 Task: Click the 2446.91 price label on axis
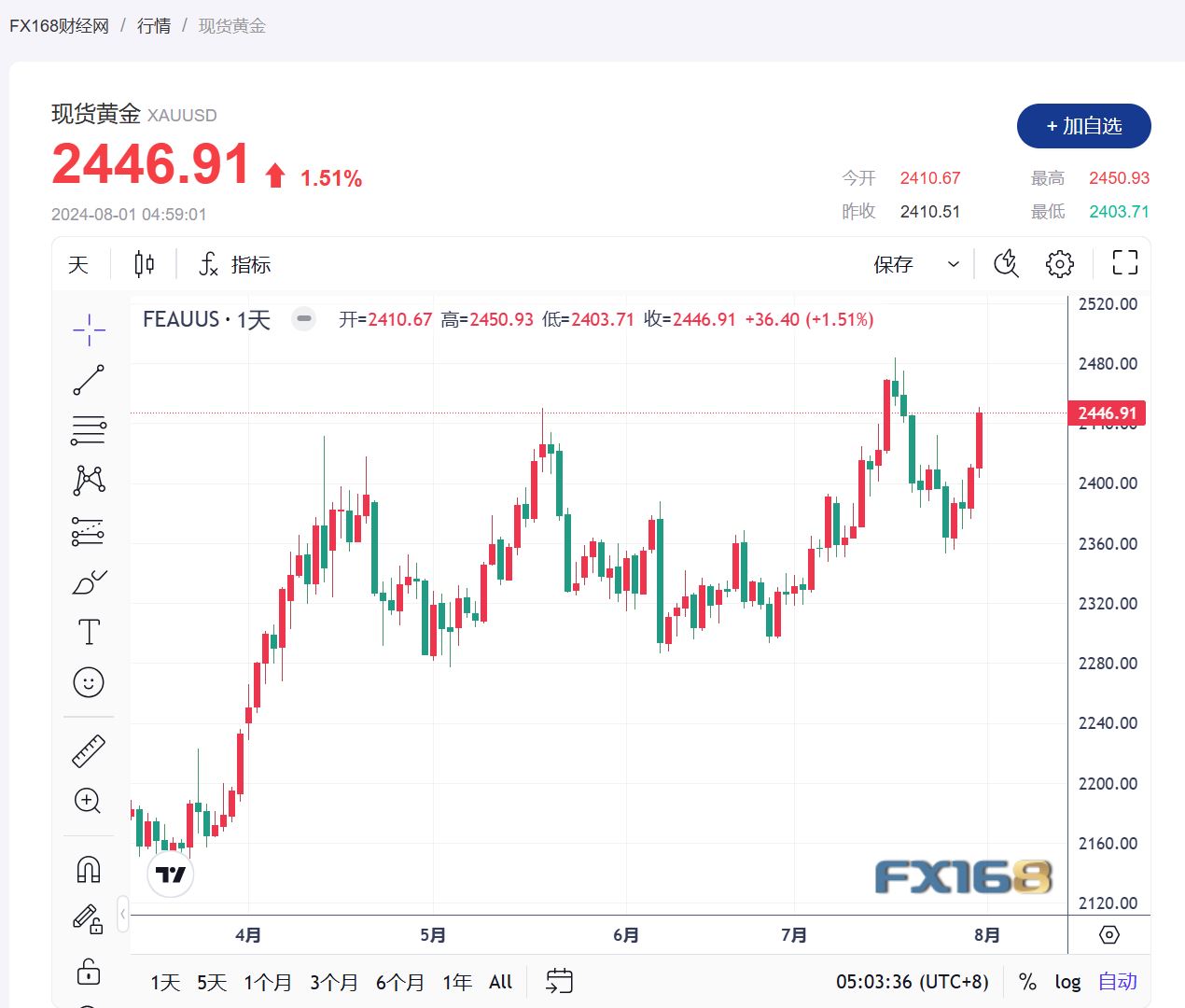(1107, 413)
